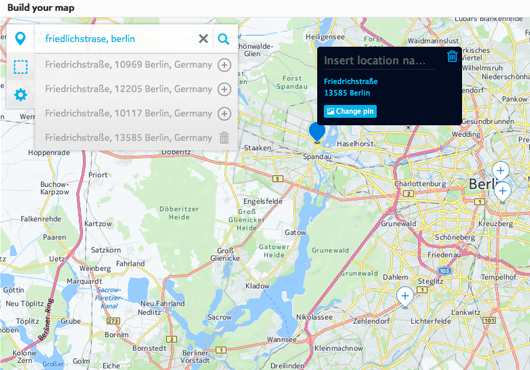Click the Change pin button

point(350,111)
